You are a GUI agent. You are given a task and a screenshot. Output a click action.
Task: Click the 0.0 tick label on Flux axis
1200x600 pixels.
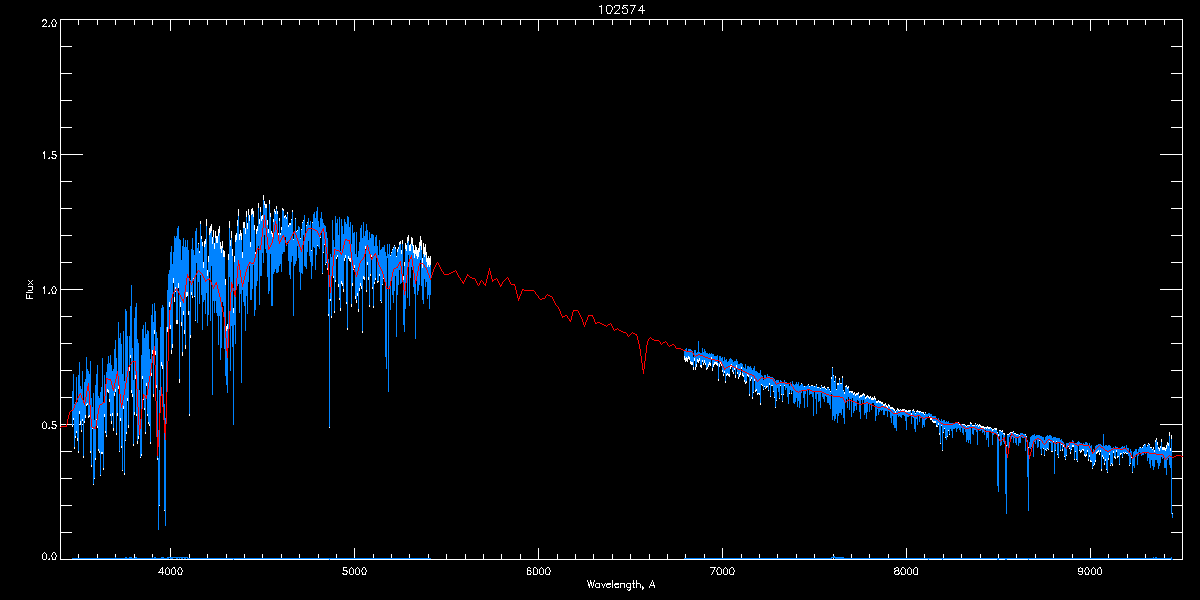(x=47, y=557)
